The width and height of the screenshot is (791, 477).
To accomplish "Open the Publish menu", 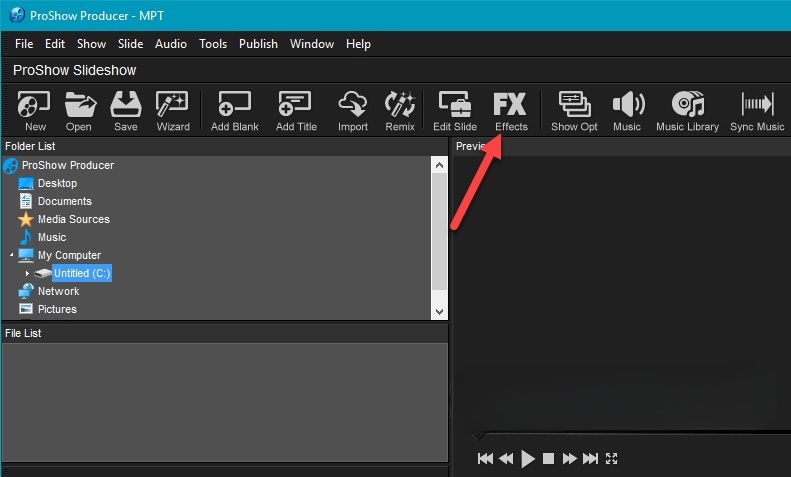I will click(x=258, y=44).
